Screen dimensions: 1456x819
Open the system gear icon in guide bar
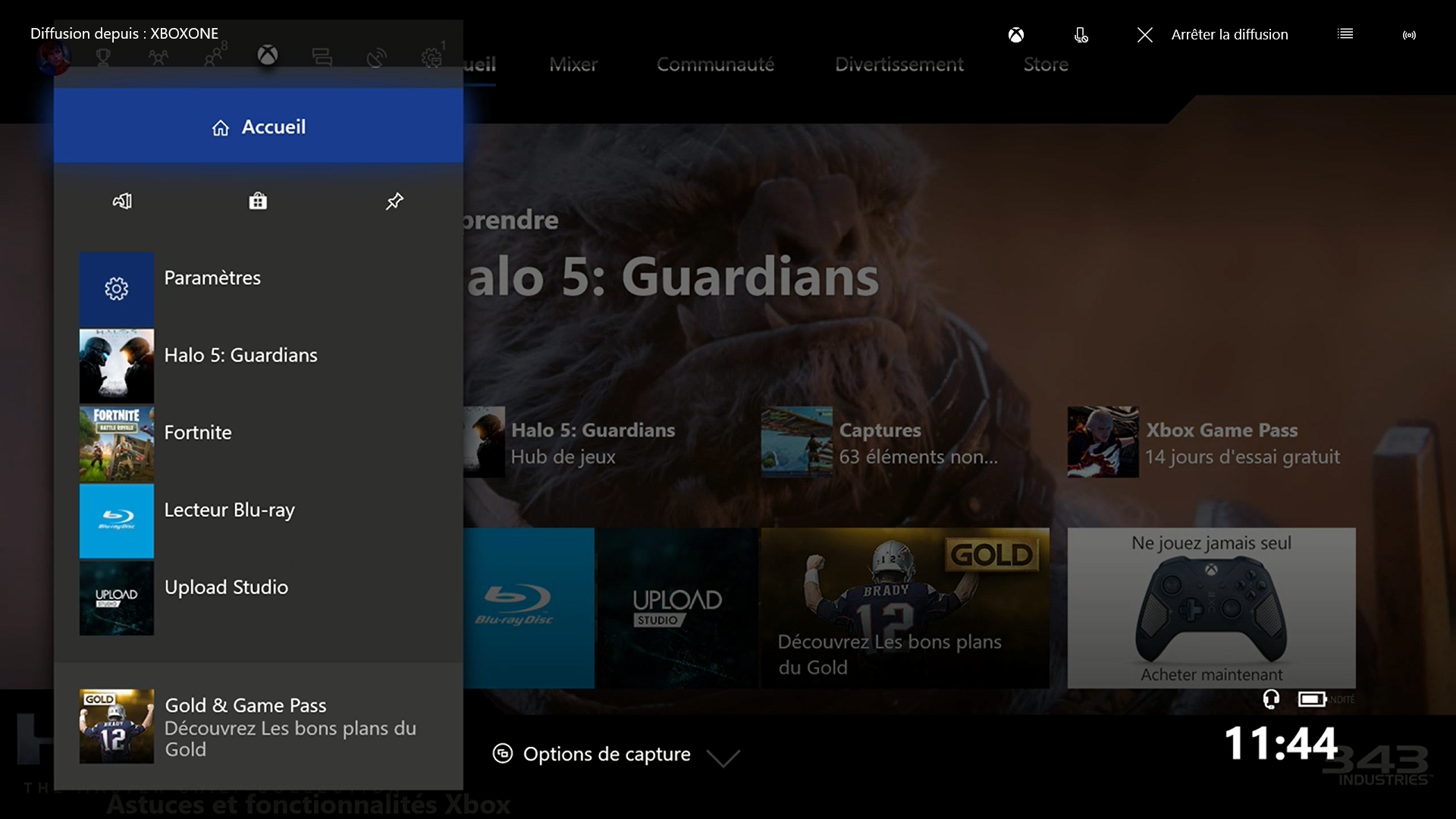431,57
